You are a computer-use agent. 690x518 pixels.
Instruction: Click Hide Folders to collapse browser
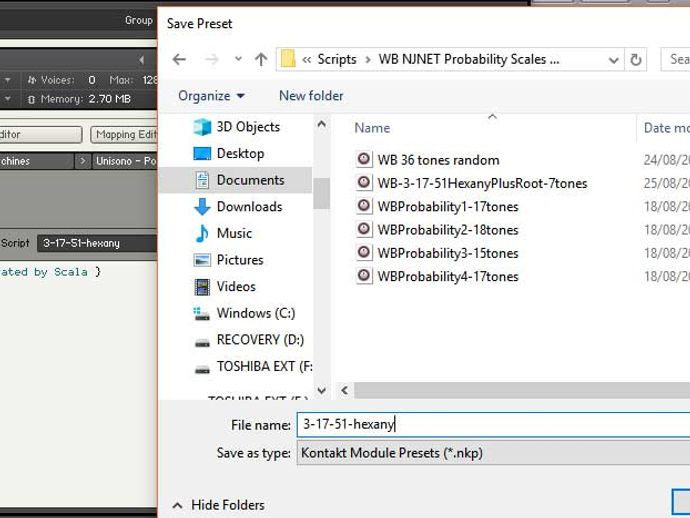point(219,505)
